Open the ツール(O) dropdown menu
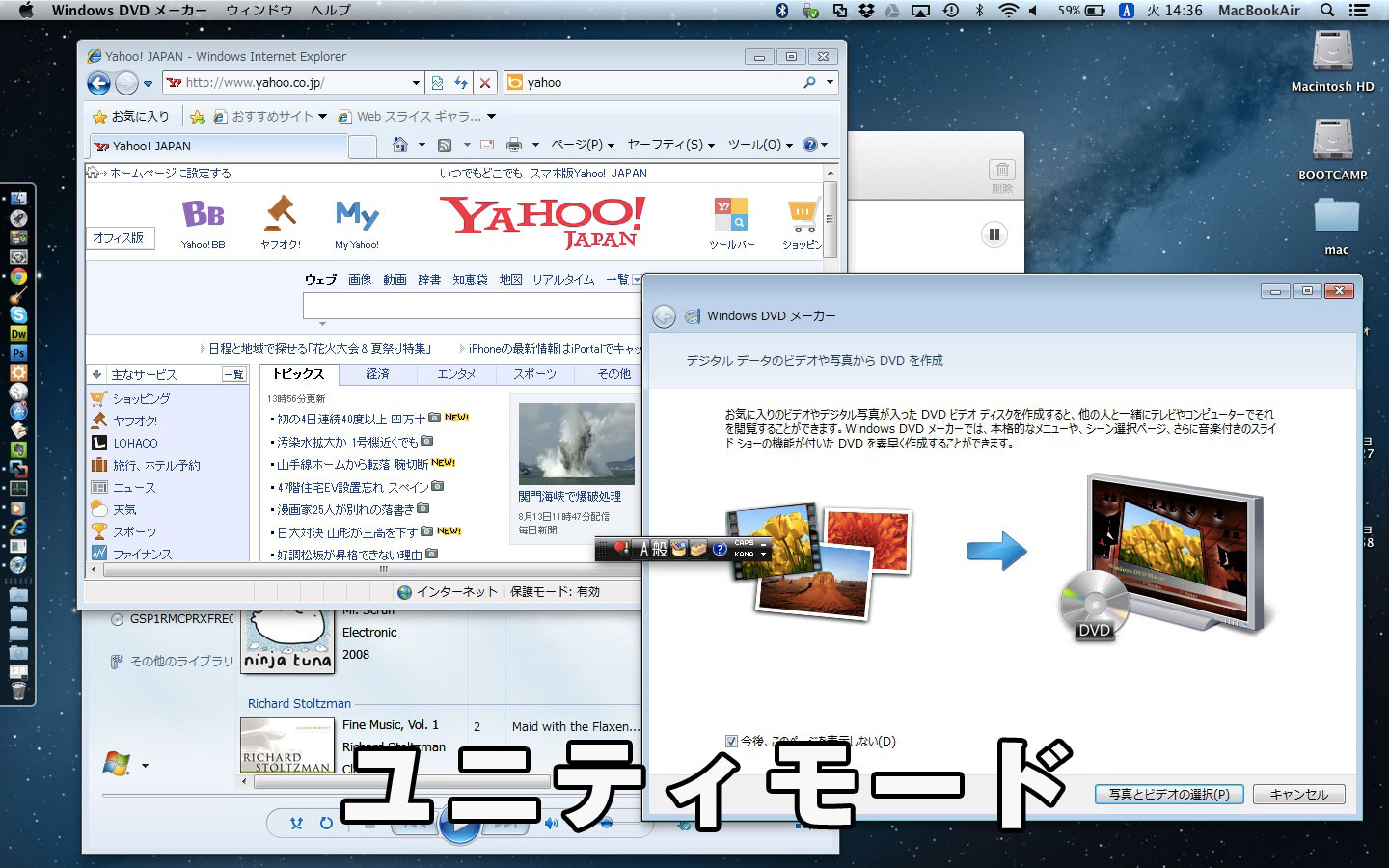This screenshot has width=1389, height=868. pos(760,145)
